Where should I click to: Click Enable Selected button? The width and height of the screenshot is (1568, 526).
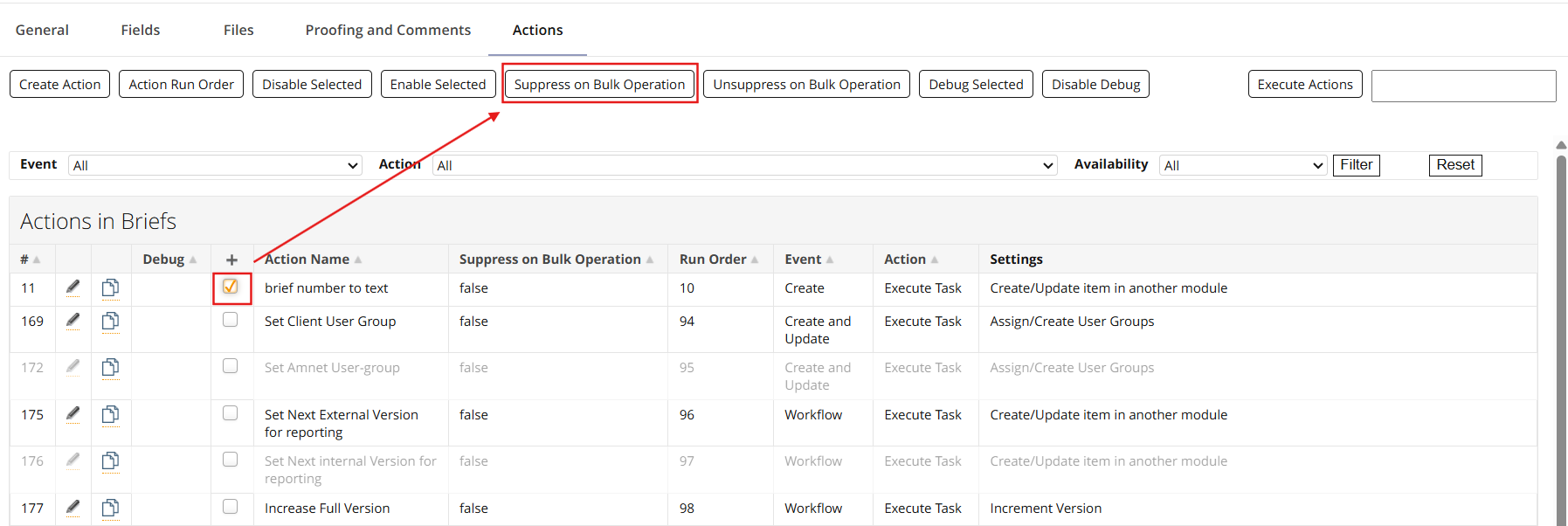click(x=438, y=84)
